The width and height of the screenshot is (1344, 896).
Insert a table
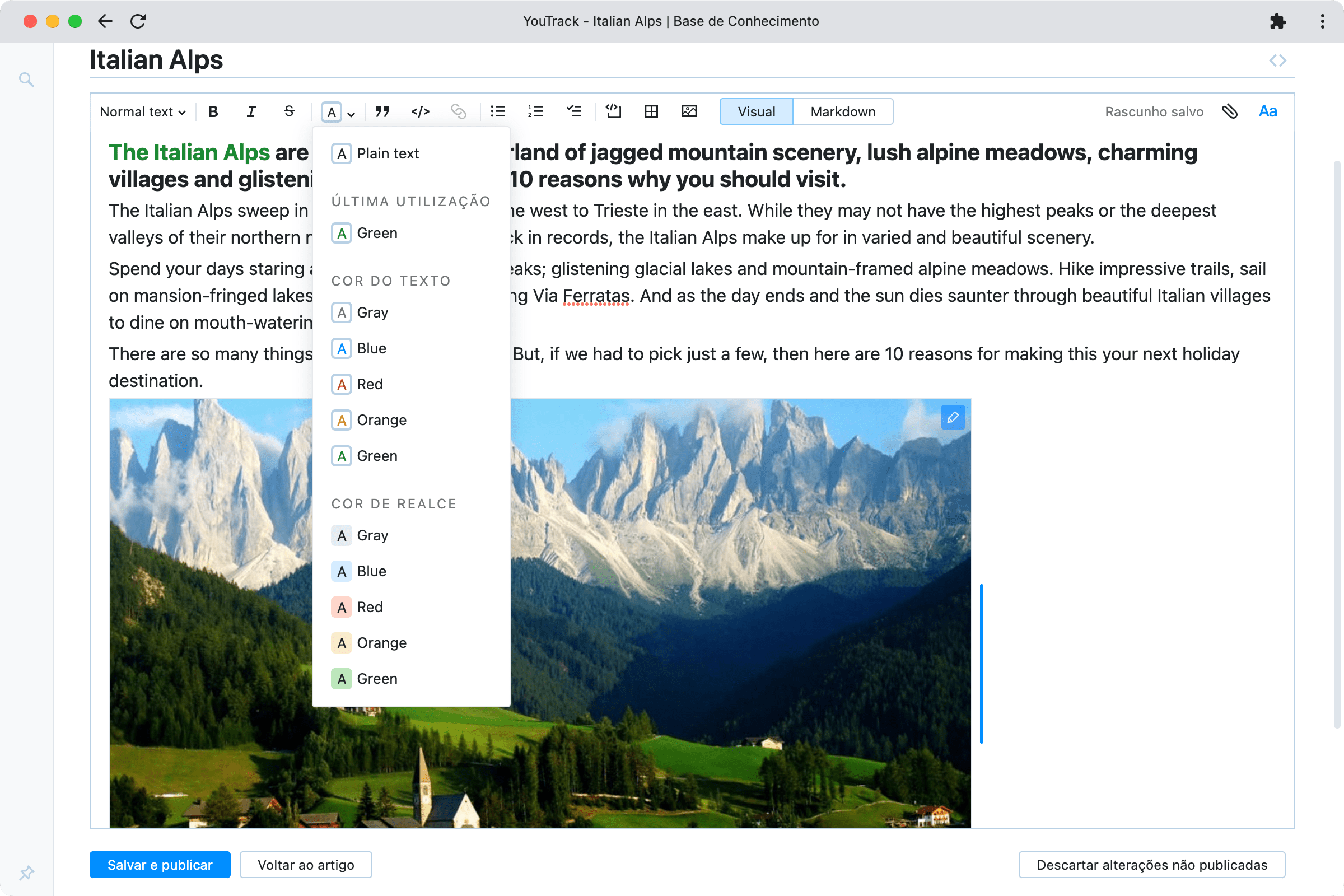click(651, 111)
